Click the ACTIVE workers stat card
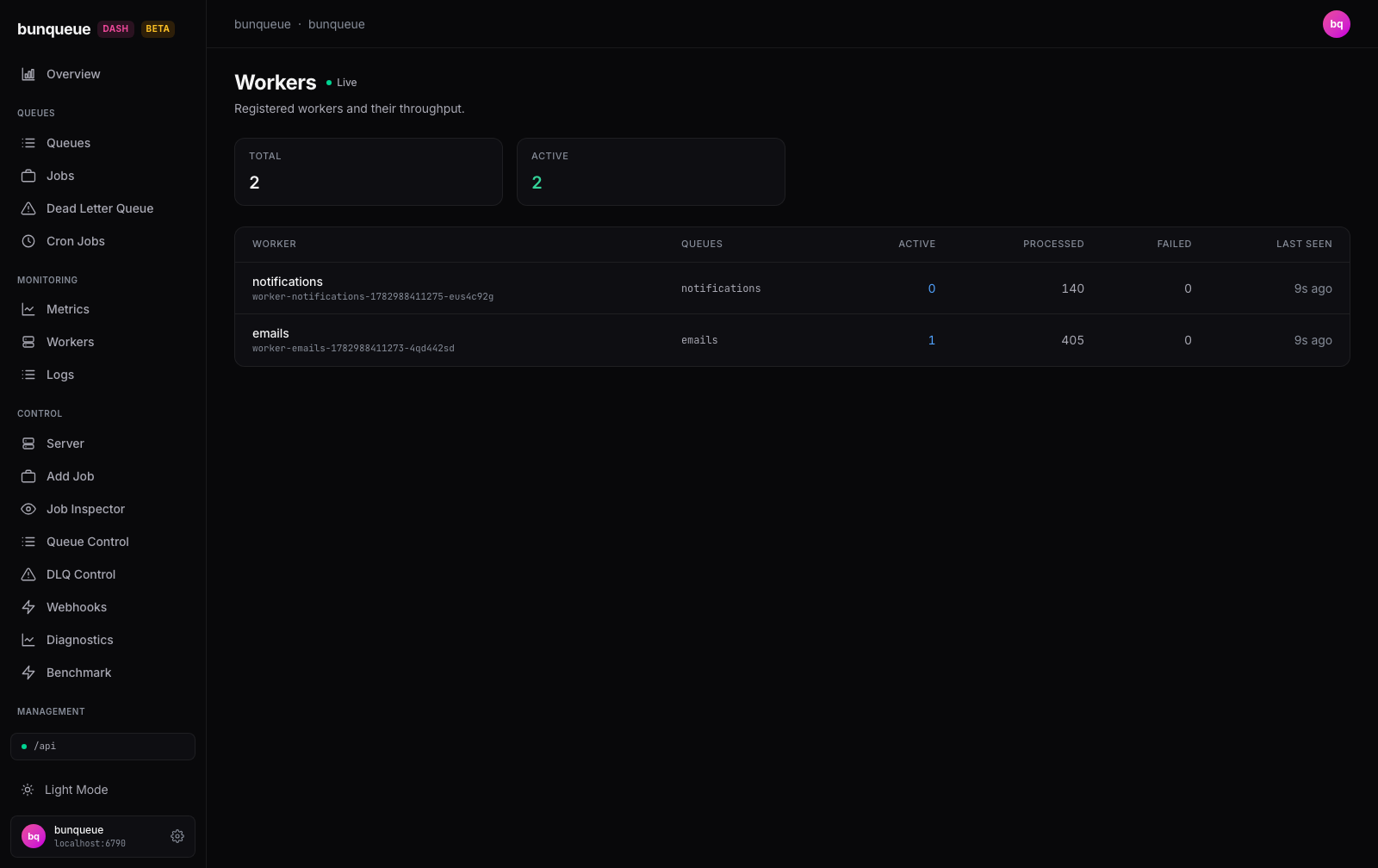1378x868 pixels. [650, 171]
